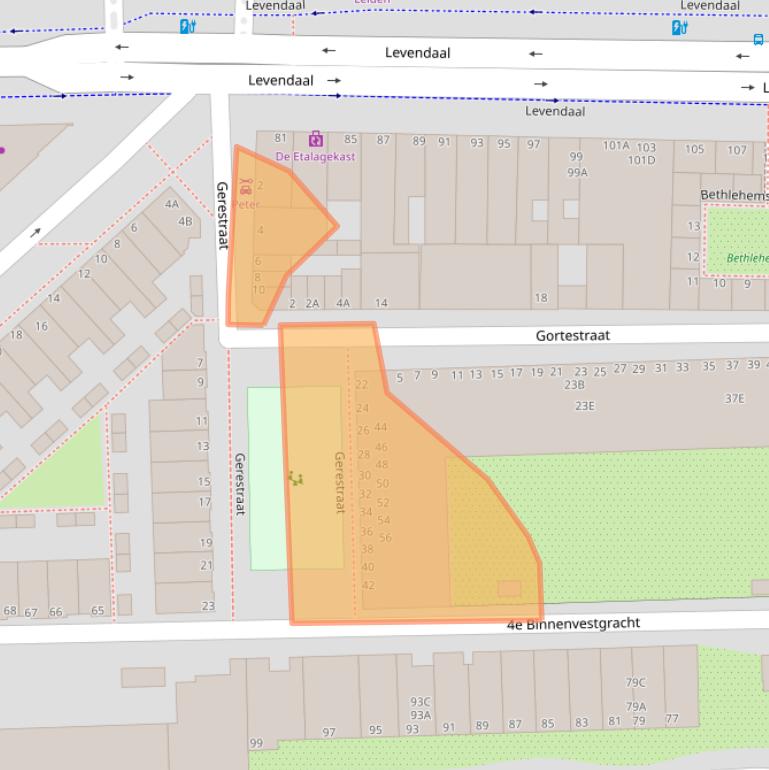Select the Bethlehems label text
Screen dimensions: 769x770
733,194
